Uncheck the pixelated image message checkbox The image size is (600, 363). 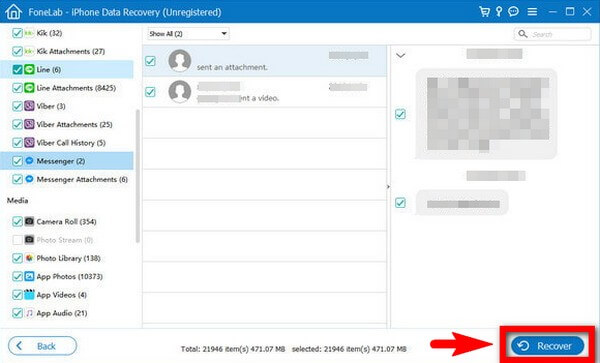[x=400, y=114]
